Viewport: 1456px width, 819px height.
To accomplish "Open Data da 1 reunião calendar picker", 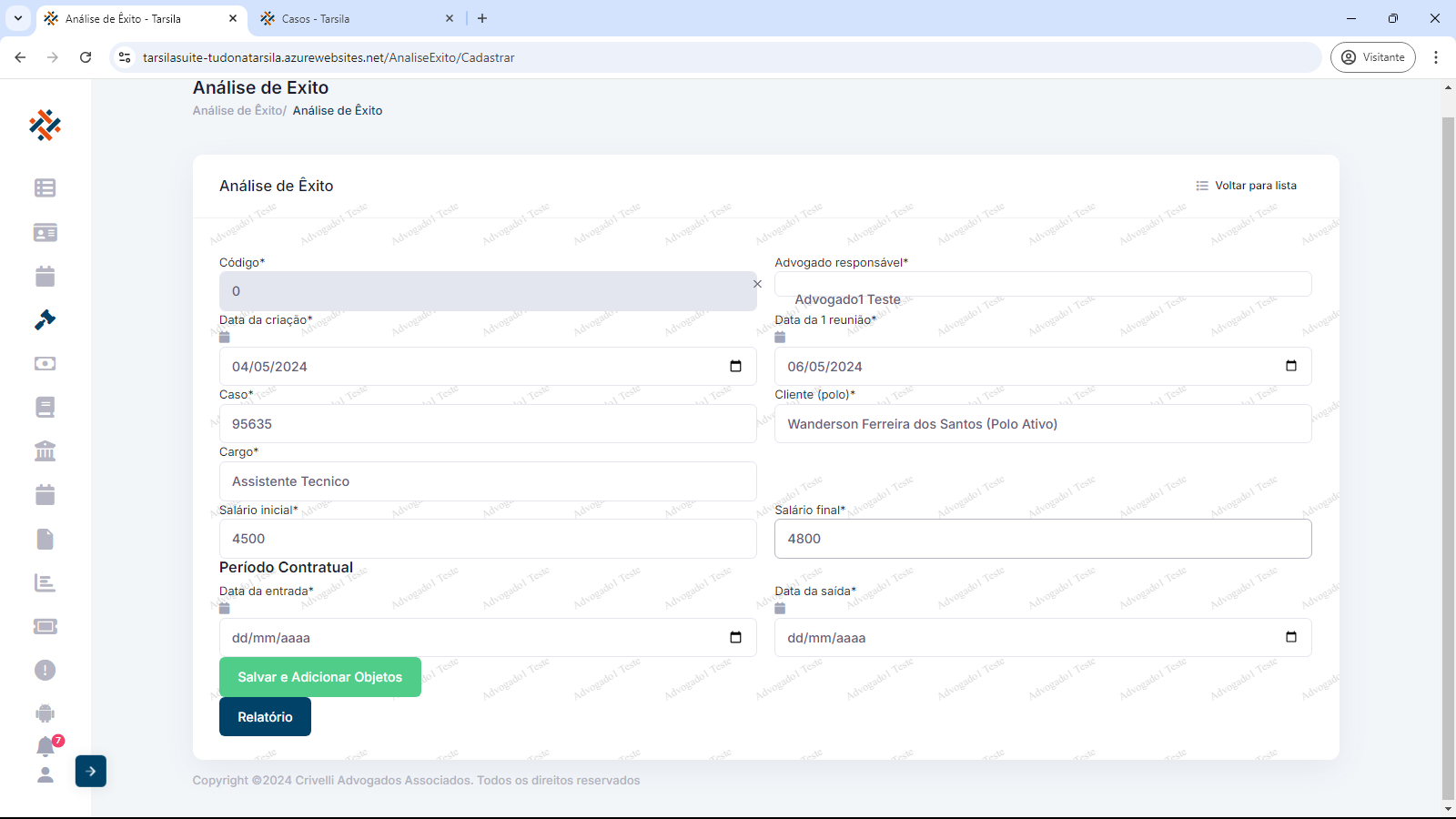I will [x=1290, y=366].
